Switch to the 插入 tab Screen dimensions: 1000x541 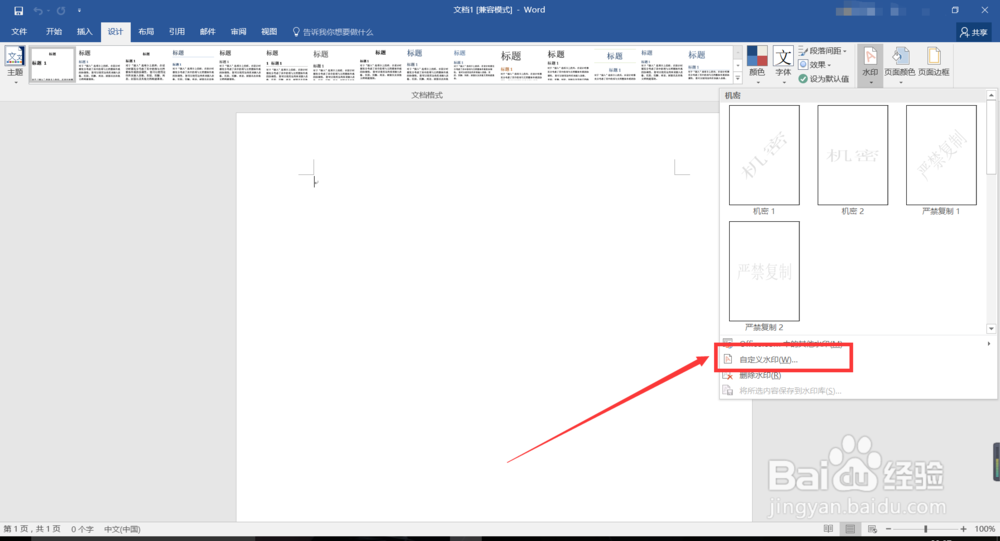tap(84, 31)
